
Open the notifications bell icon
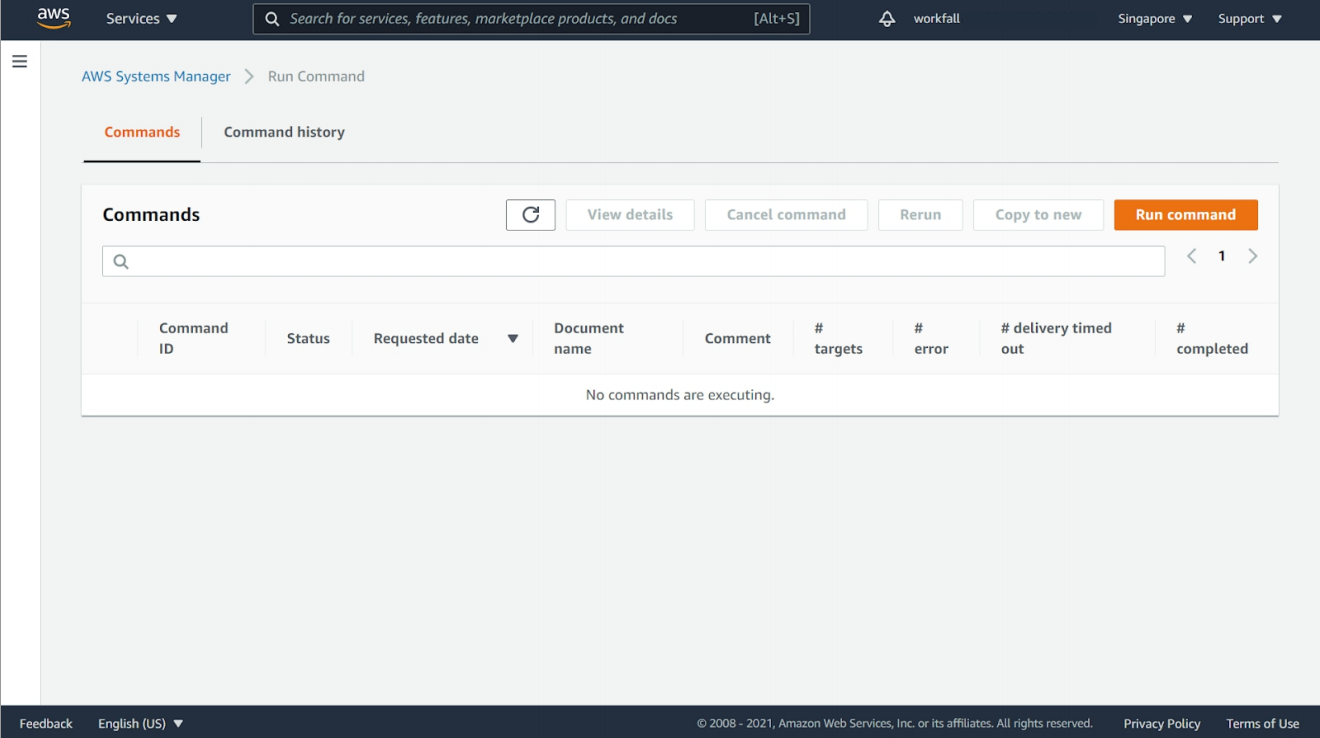[887, 19]
